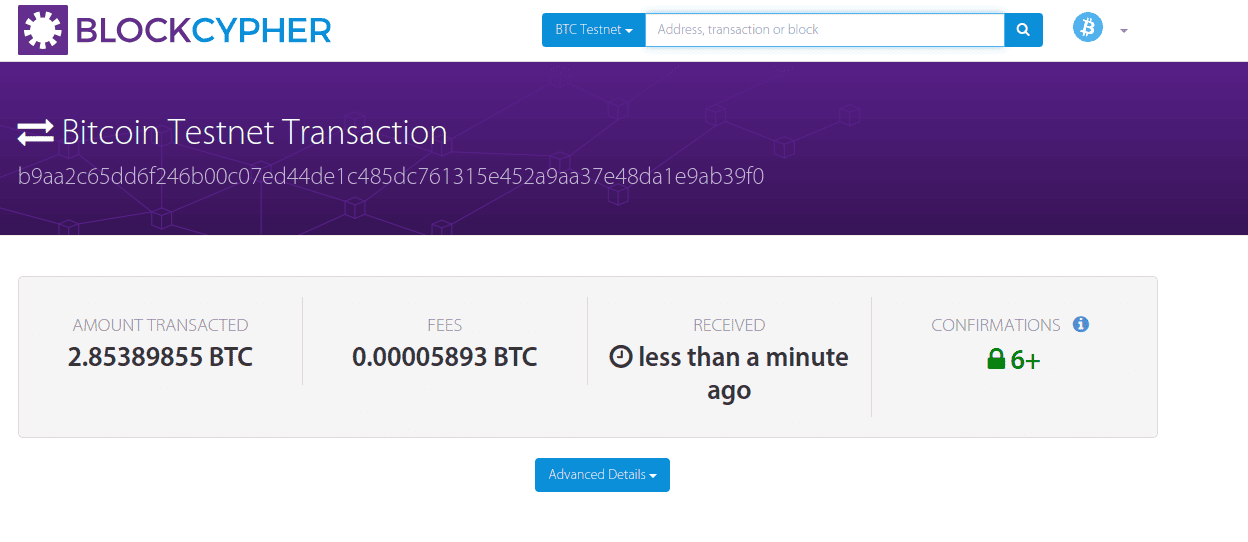This screenshot has height=542, width=1248.
Task: Click the 6+ confirmations count
Action: (1025, 360)
